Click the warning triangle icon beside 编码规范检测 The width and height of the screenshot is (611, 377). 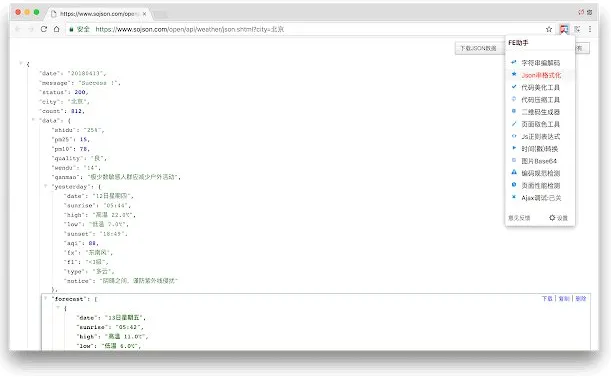tap(514, 172)
